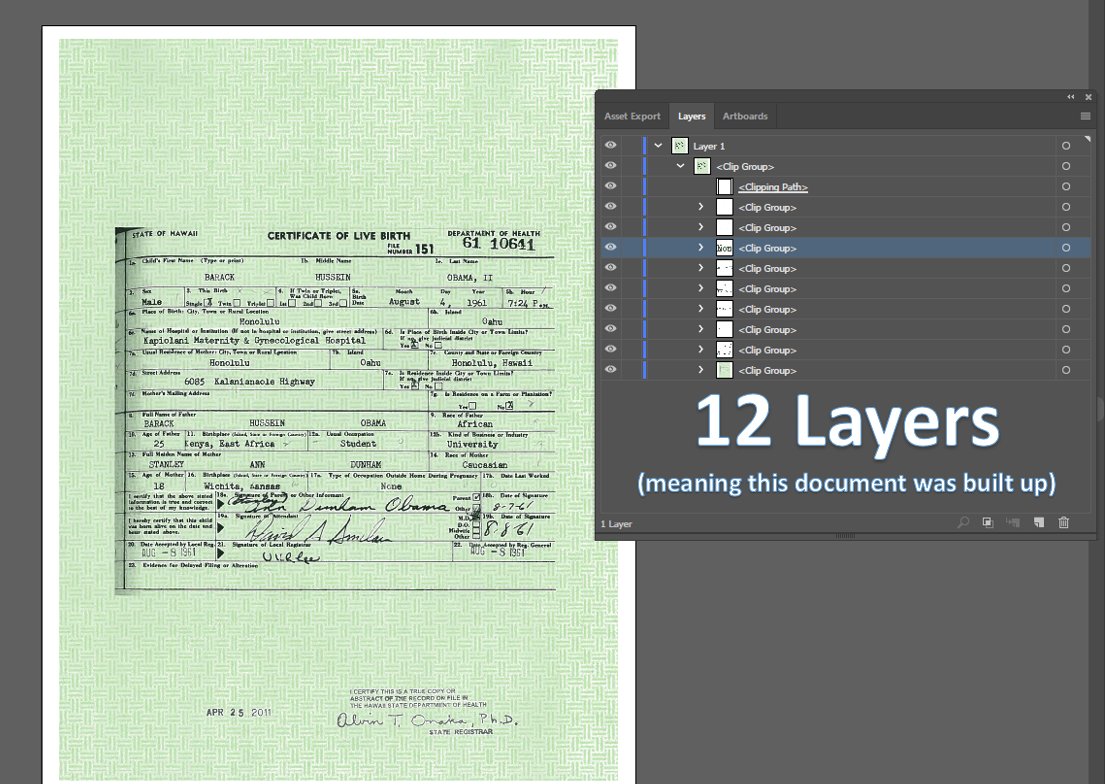Click target circle of green-thumbnail Clip Group
1105x784 pixels.
(x=1066, y=370)
